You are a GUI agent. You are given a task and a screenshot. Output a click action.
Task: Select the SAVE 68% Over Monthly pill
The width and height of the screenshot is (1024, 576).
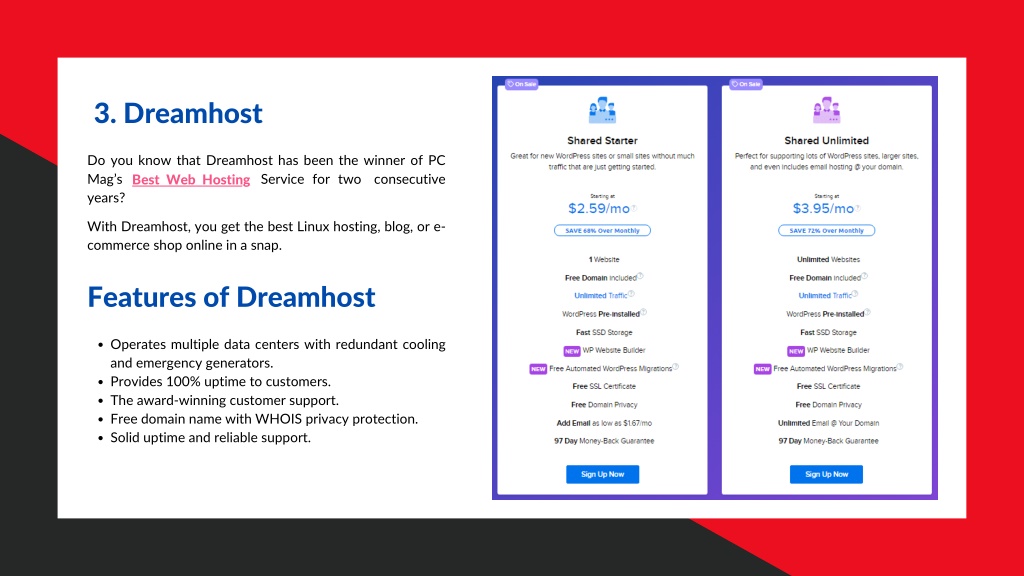602,231
